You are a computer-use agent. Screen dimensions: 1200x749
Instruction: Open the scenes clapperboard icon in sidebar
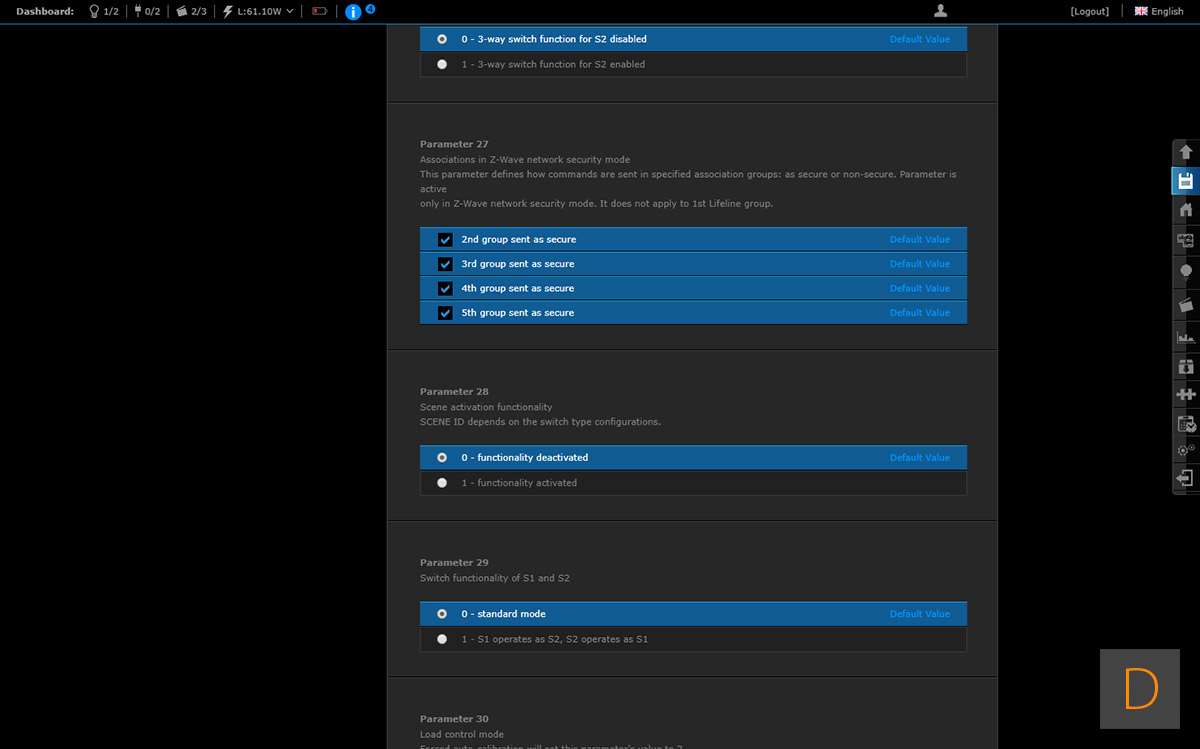point(1186,305)
